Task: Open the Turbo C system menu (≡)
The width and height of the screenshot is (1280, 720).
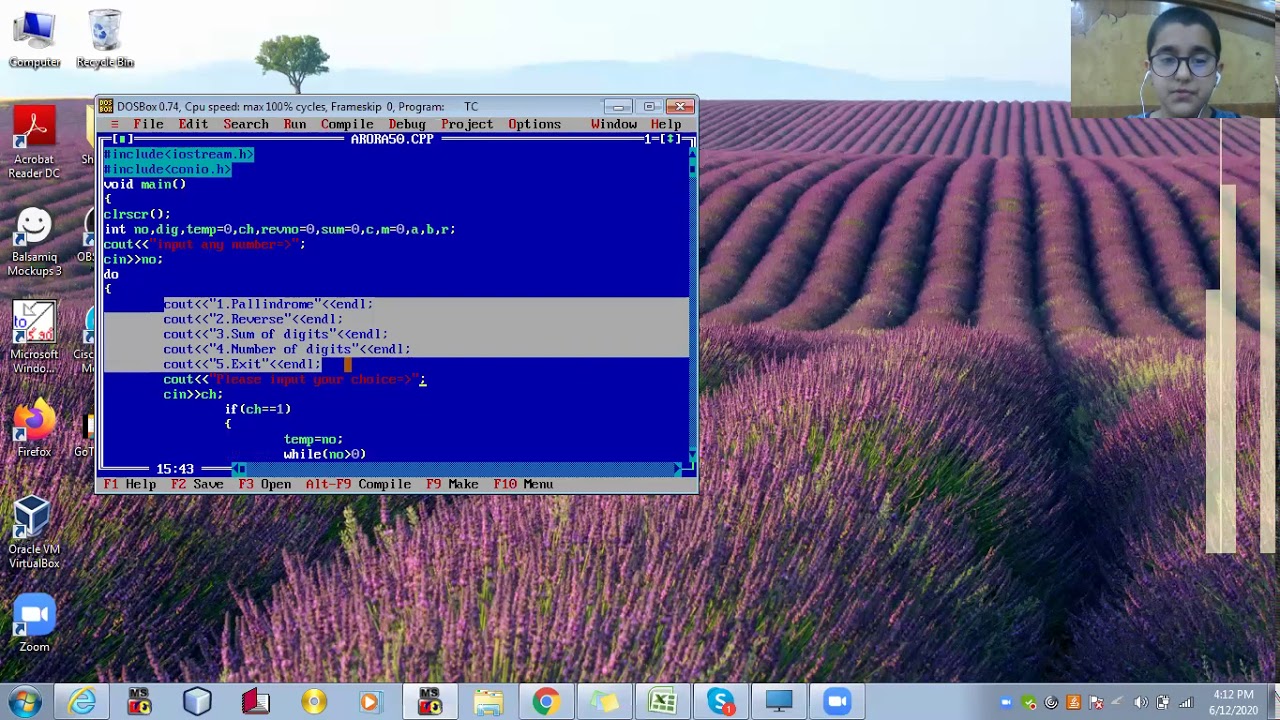Action: click(115, 124)
